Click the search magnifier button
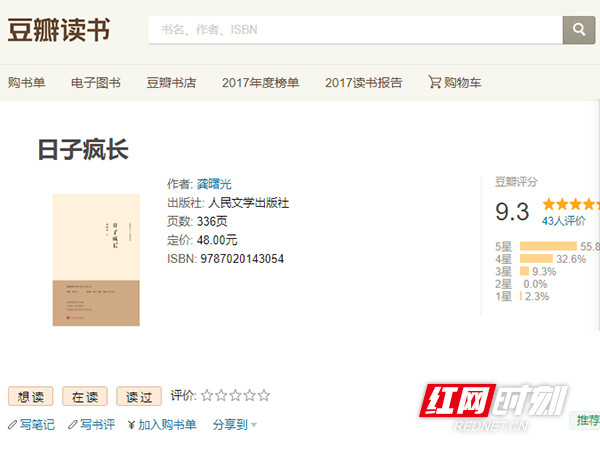The width and height of the screenshot is (600, 453). tap(579, 30)
